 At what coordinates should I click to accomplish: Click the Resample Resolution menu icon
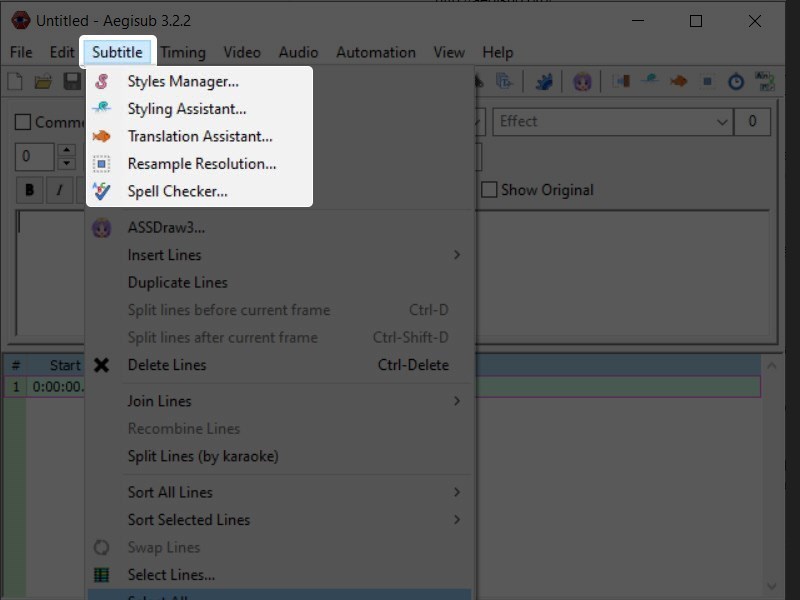[101, 164]
